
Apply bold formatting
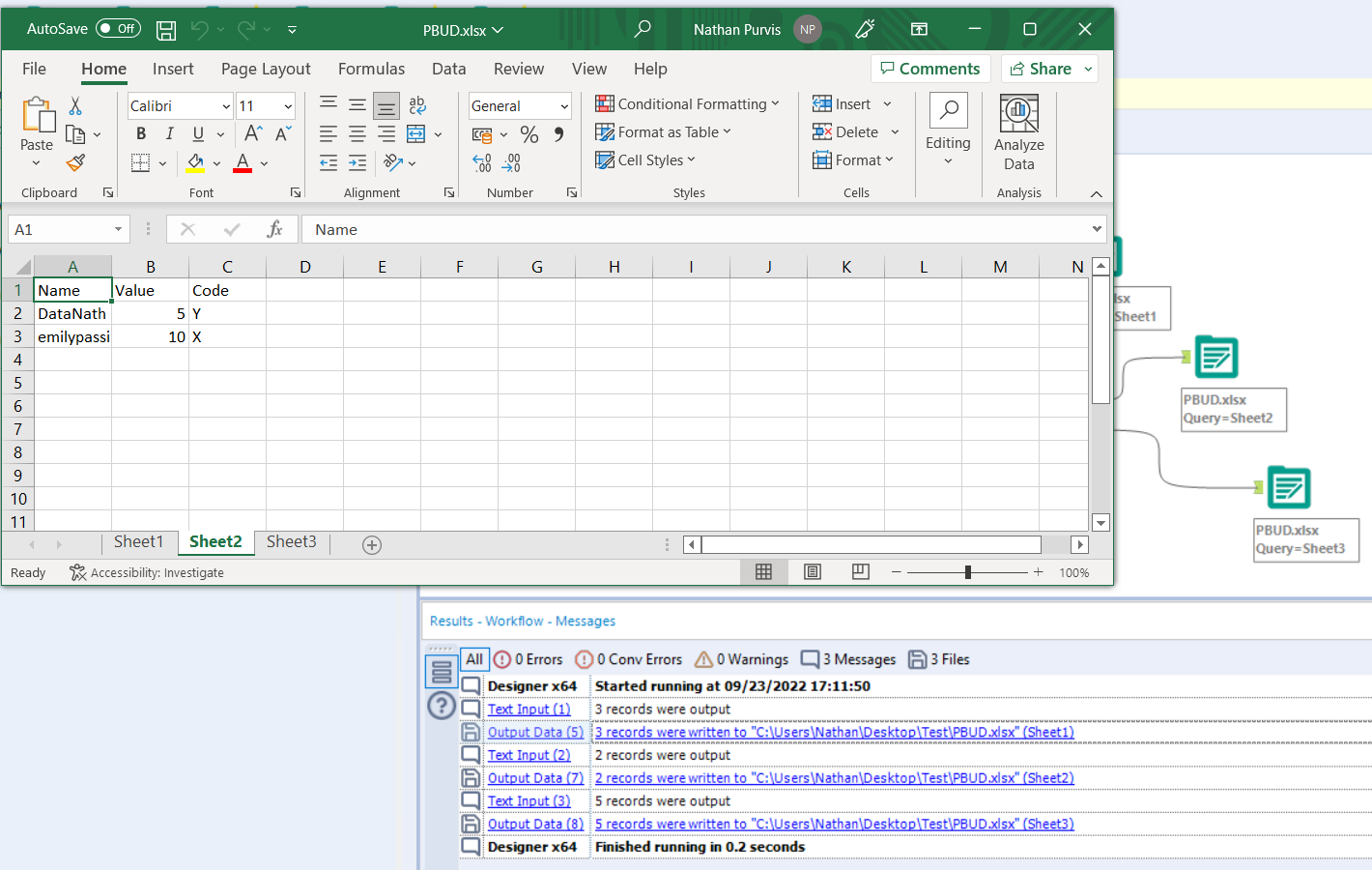point(140,133)
